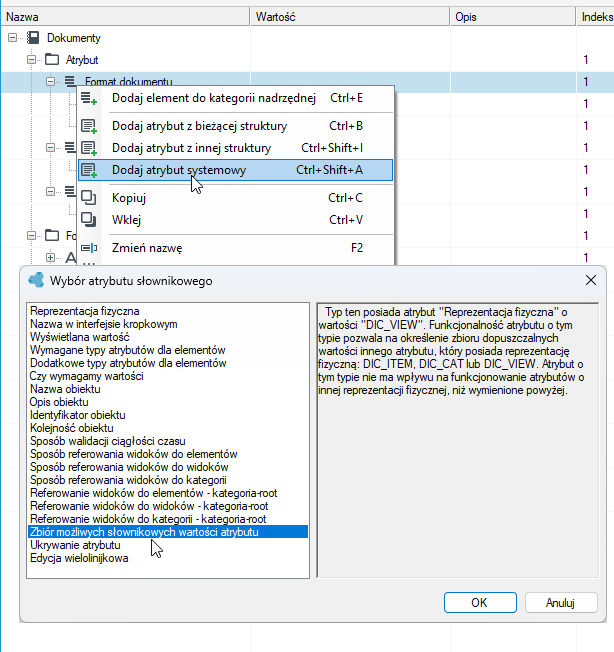This screenshot has width=614, height=652.
Task: Collapse the Atrybut folder node
Action: pyautogui.click(x=31, y=60)
